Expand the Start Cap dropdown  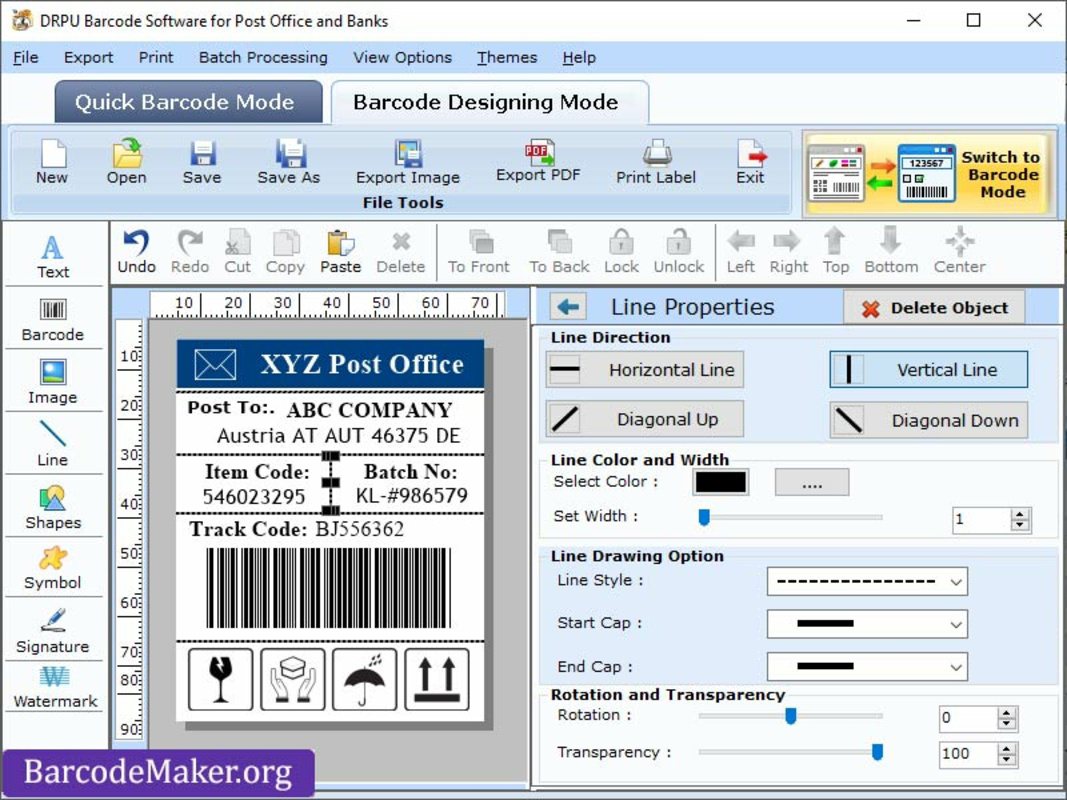[x=866, y=624]
